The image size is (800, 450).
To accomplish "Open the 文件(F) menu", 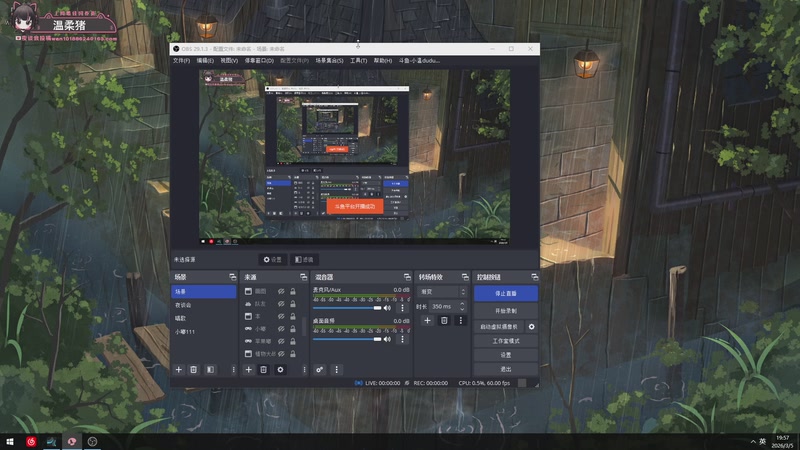I will [181, 61].
